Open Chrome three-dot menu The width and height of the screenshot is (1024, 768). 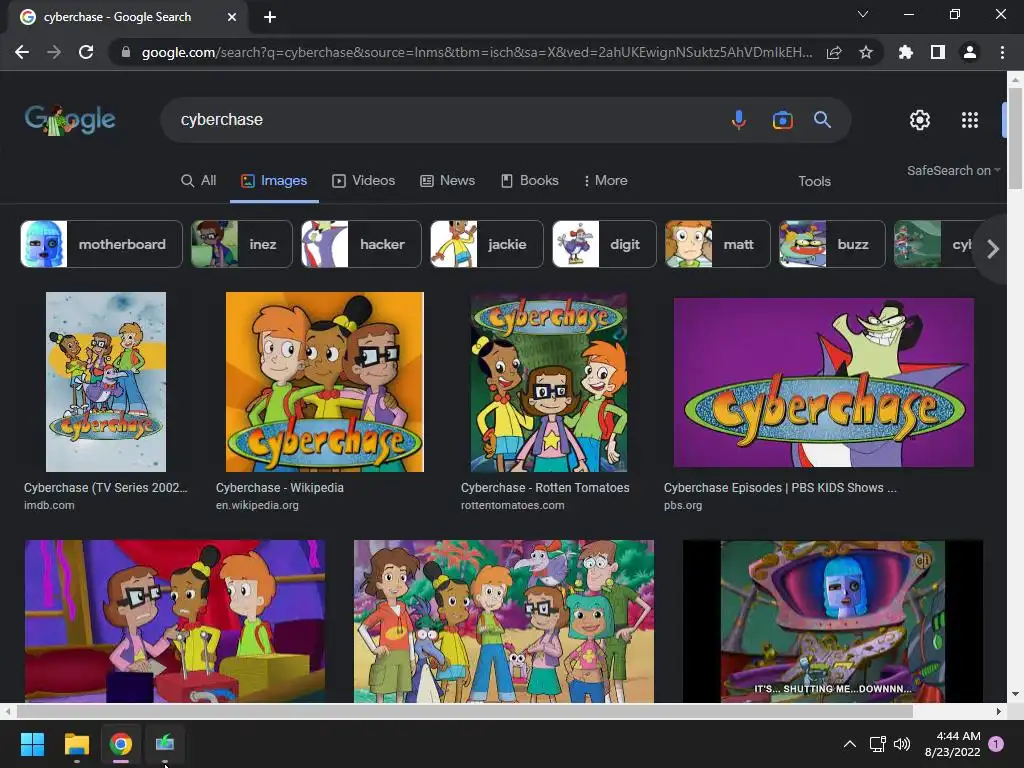click(1002, 52)
